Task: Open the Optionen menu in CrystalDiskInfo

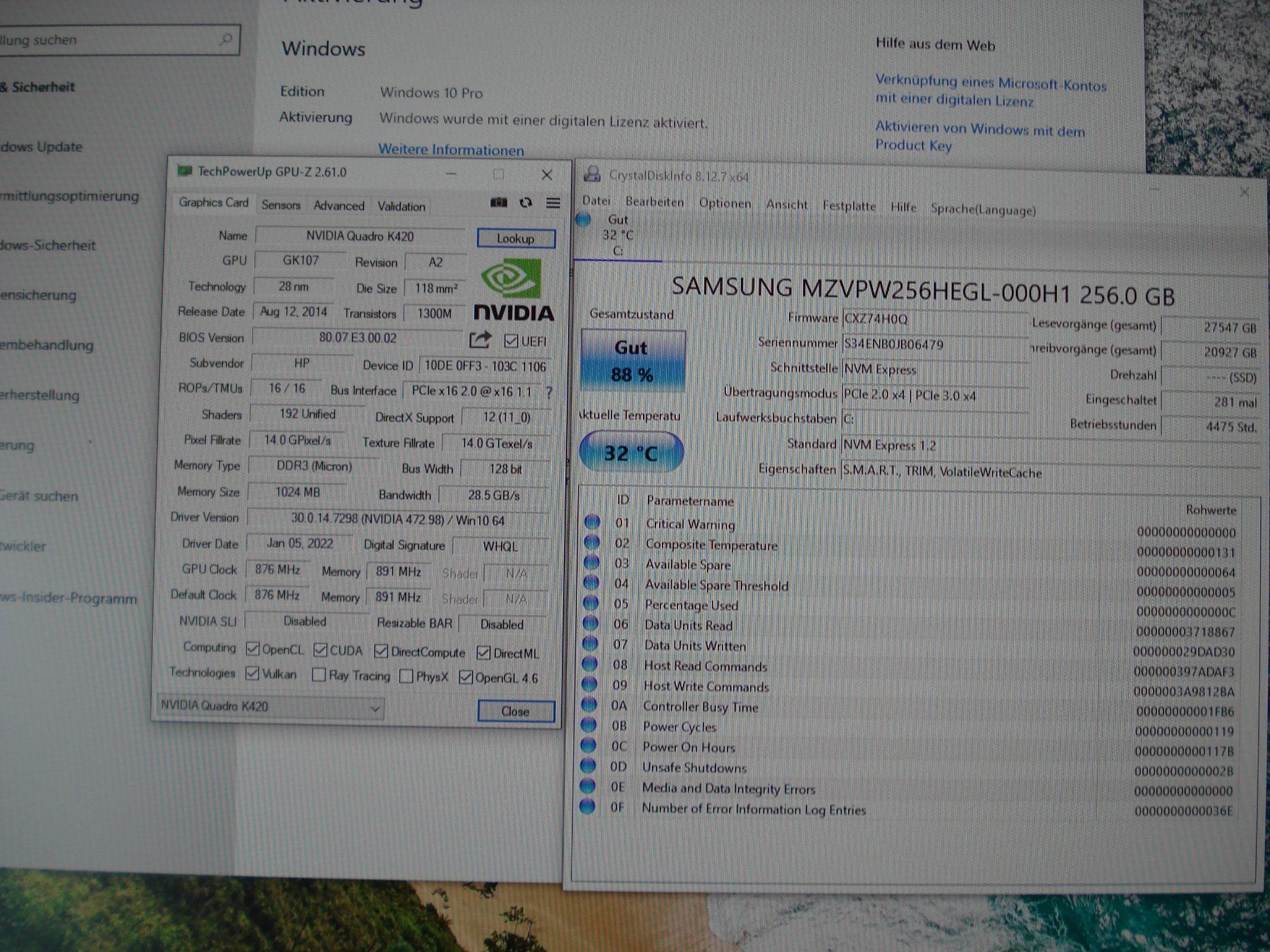Action: (x=725, y=203)
